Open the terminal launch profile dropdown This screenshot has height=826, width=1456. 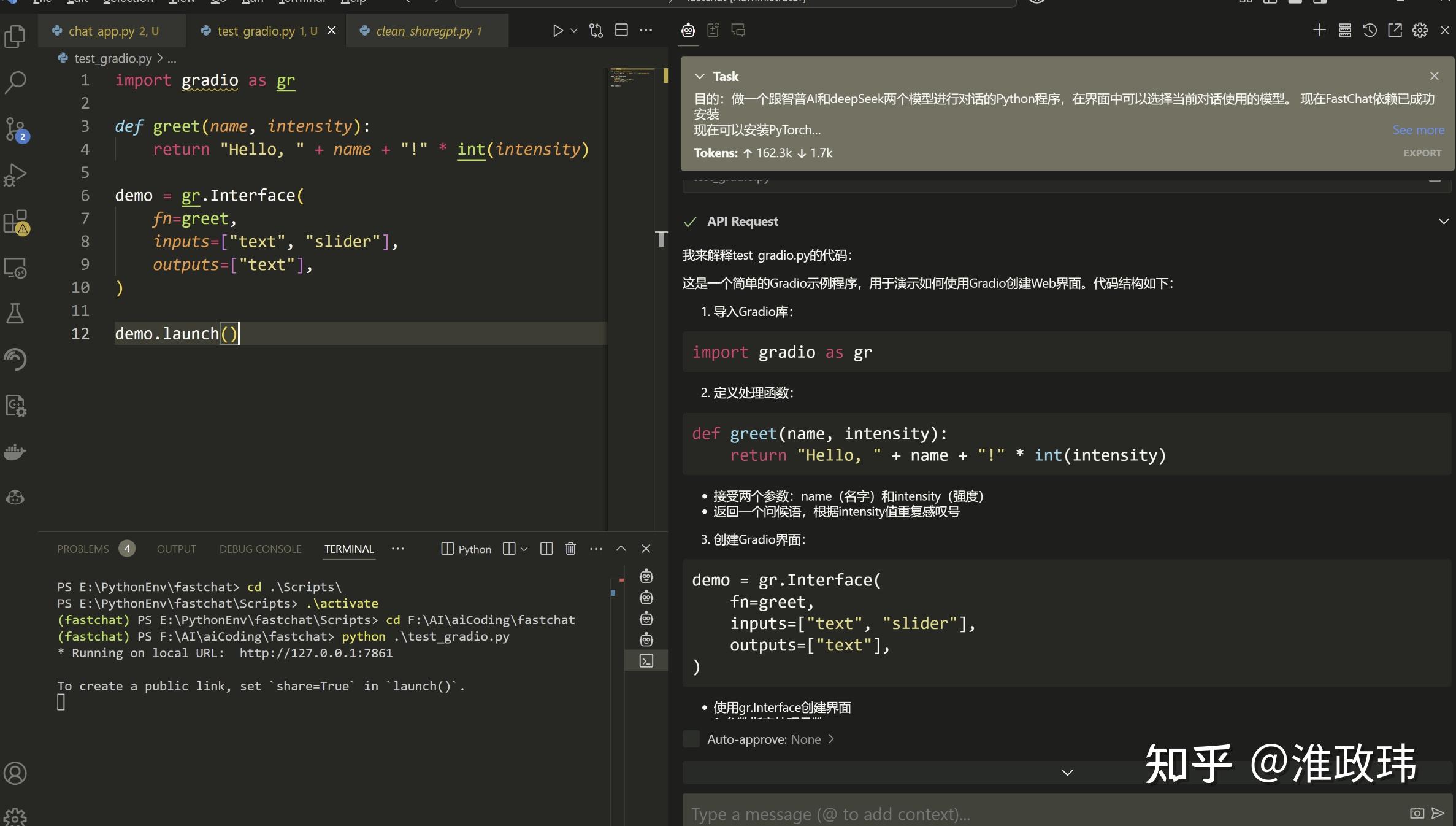[x=523, y=549]
